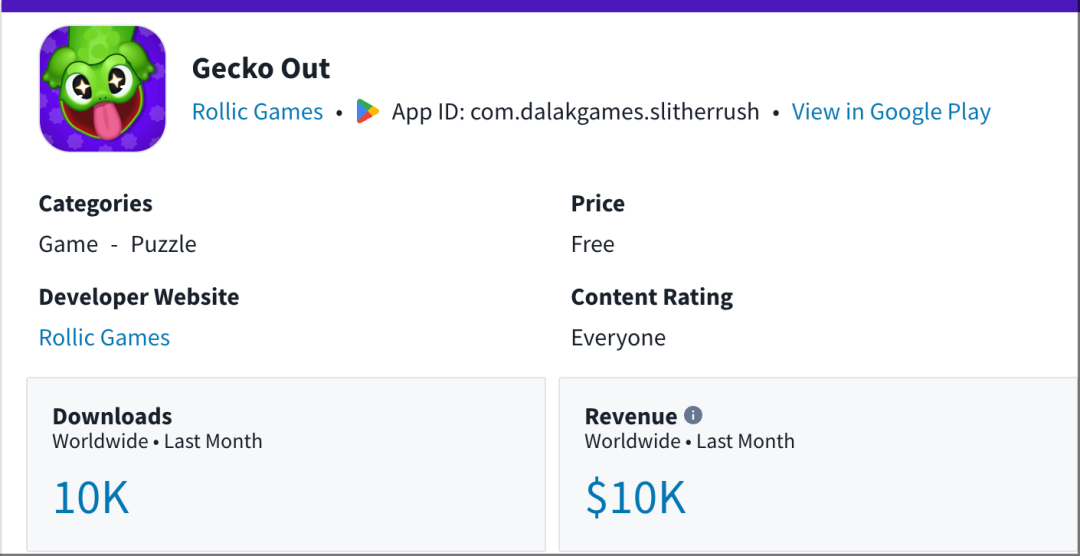Click the Gecko Out app title
This screenshot has width=1080, height=556.
261,68
